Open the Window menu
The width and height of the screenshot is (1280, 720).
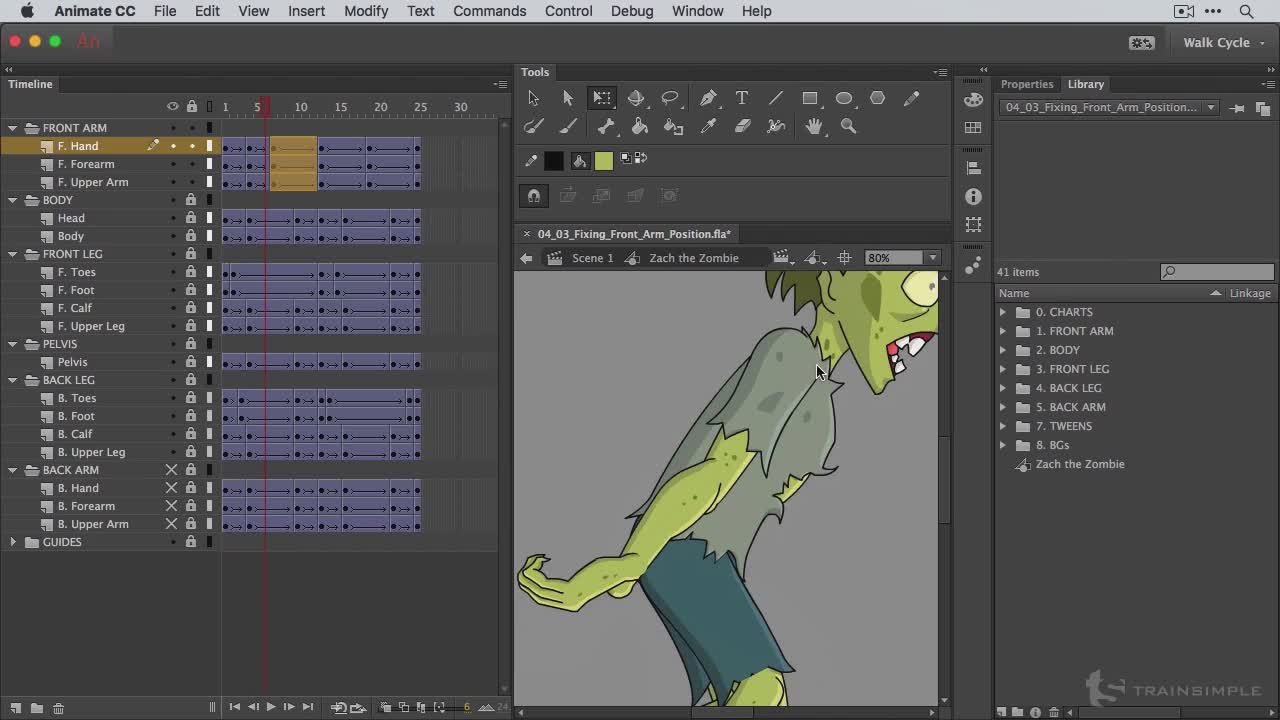(697, 11)
